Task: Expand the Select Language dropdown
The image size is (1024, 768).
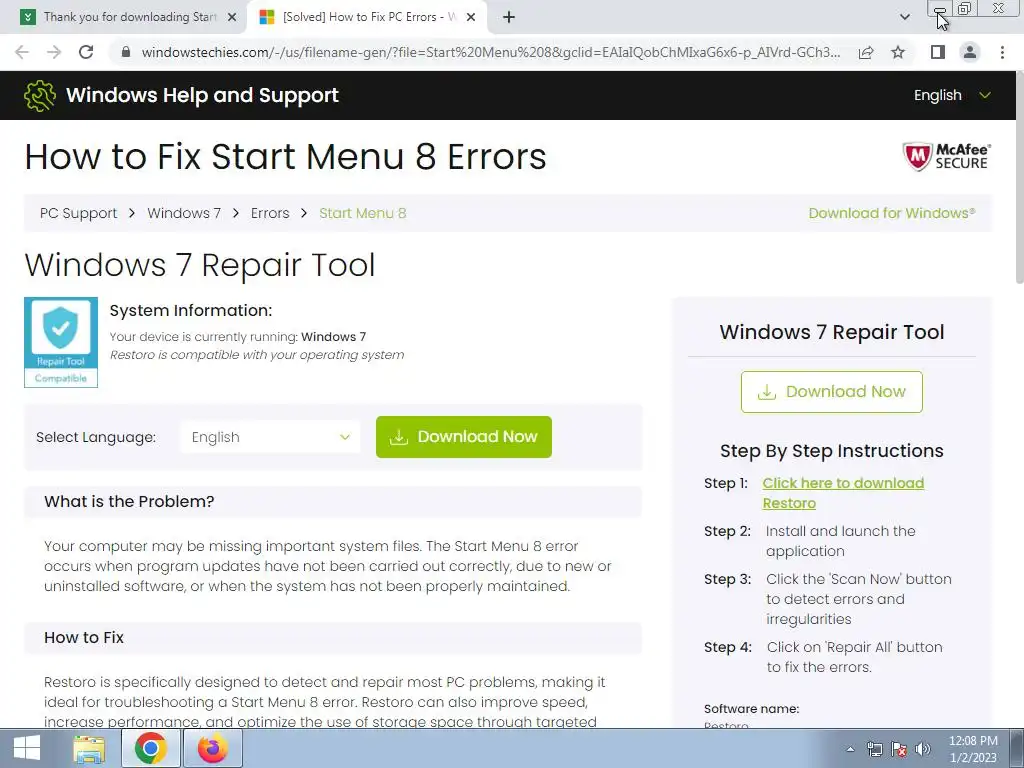Action: coord(270,437)
